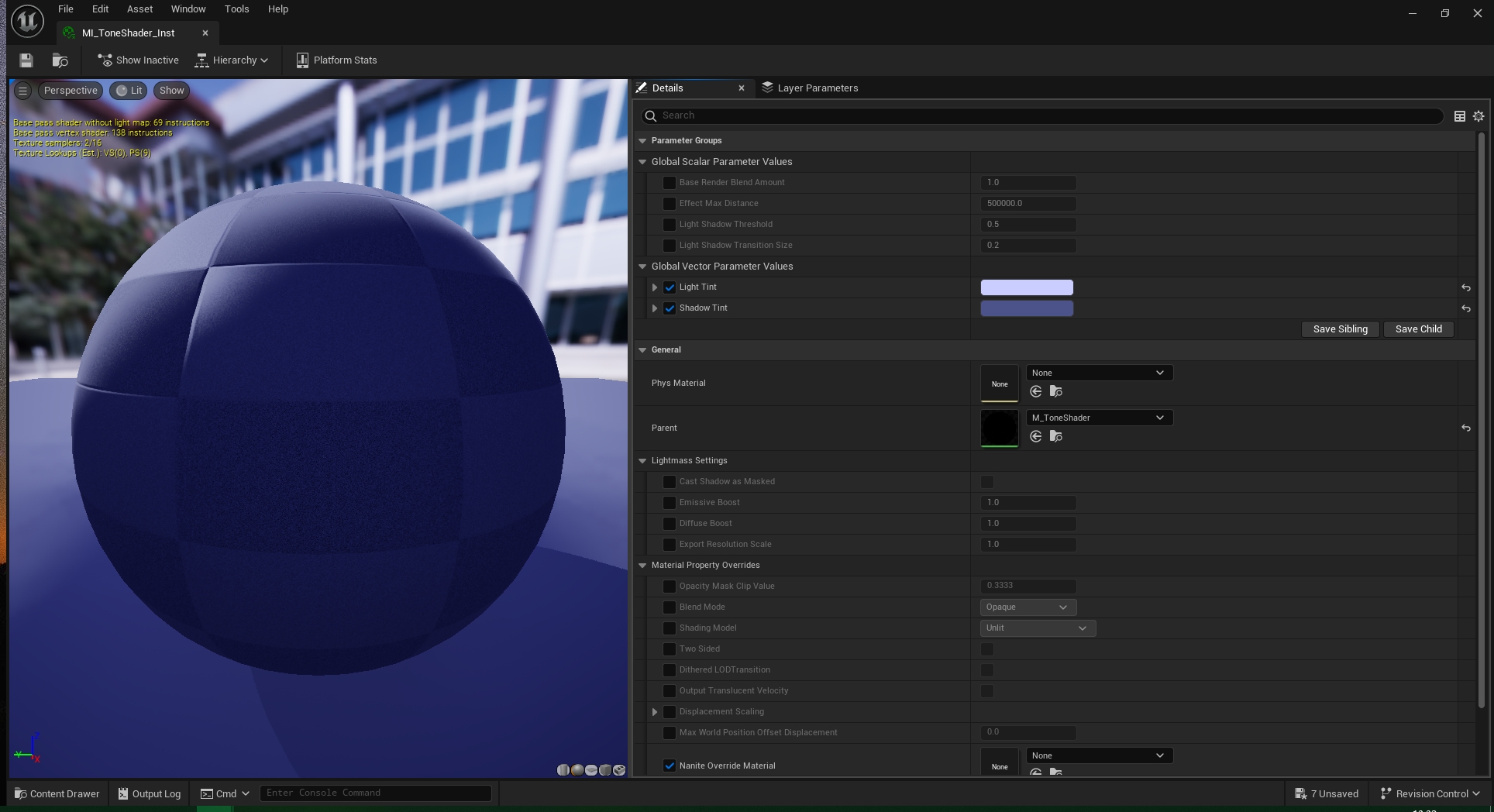The height and width of the screenshot is (812, 1494).
Task: Open the Asset menu
Action: (139, 9)
